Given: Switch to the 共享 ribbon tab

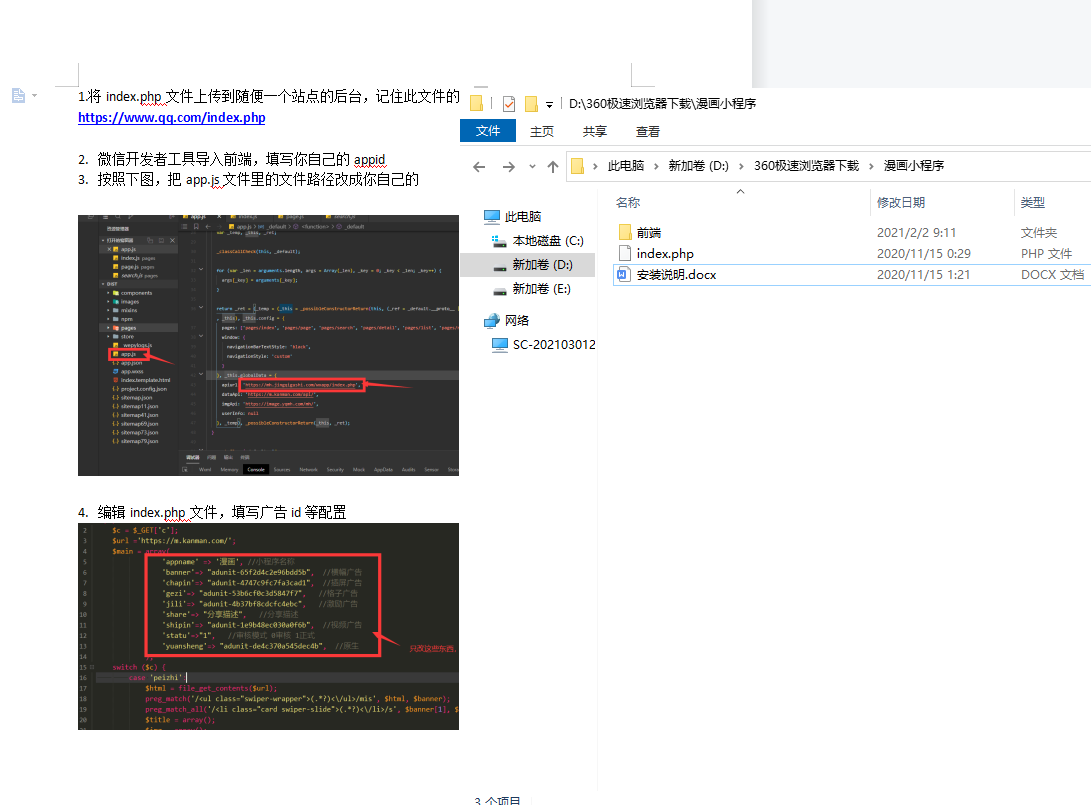Looking at the screenshot, I should pos(595,131).
